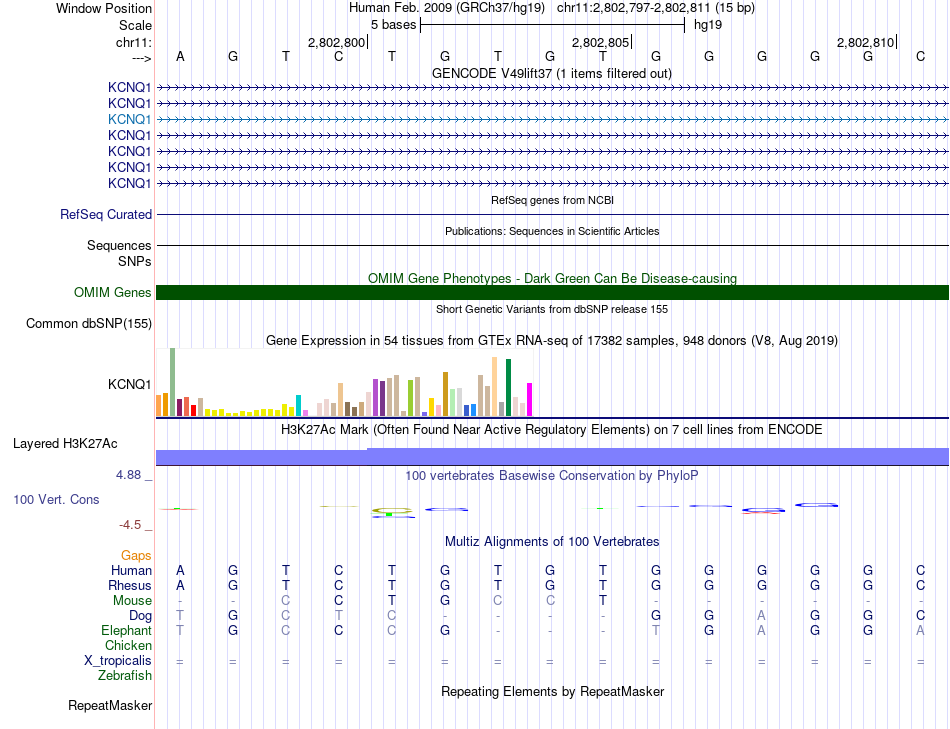The height and width of the screenshot is (729, 950).
Task: Click the "hg19" label beside the scale bar
Action: pos(708,25)
